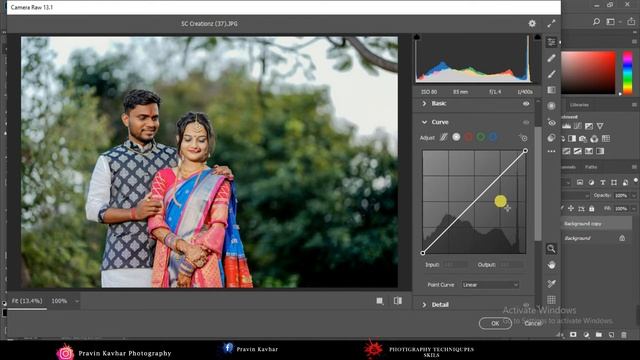Image resolution: width=640 pixels, height=360 pixels.
Task: Select the Radial Filter tool in Camera Raw
Action: (551, 106)
